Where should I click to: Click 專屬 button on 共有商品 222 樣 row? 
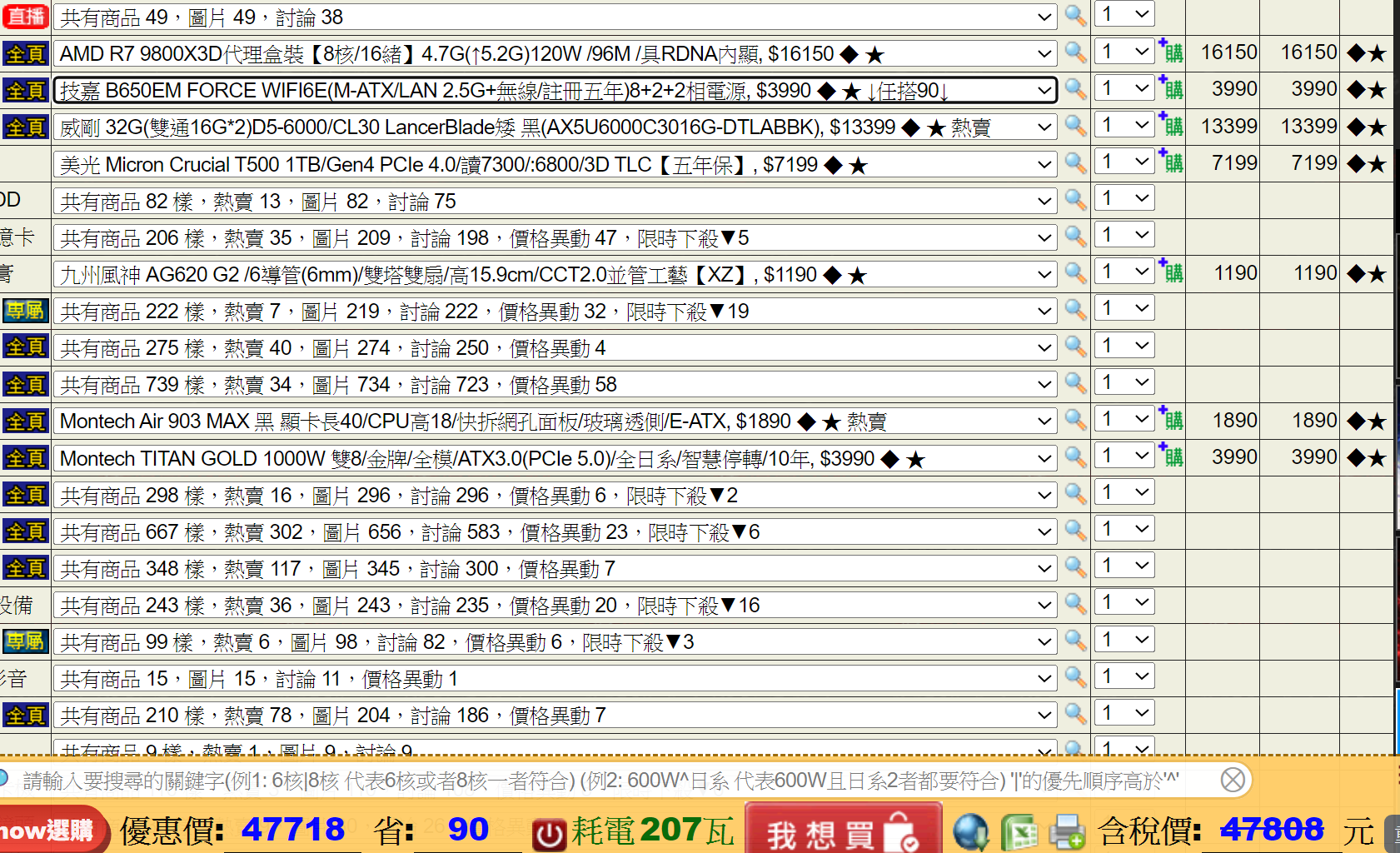(x=26, y=311)
